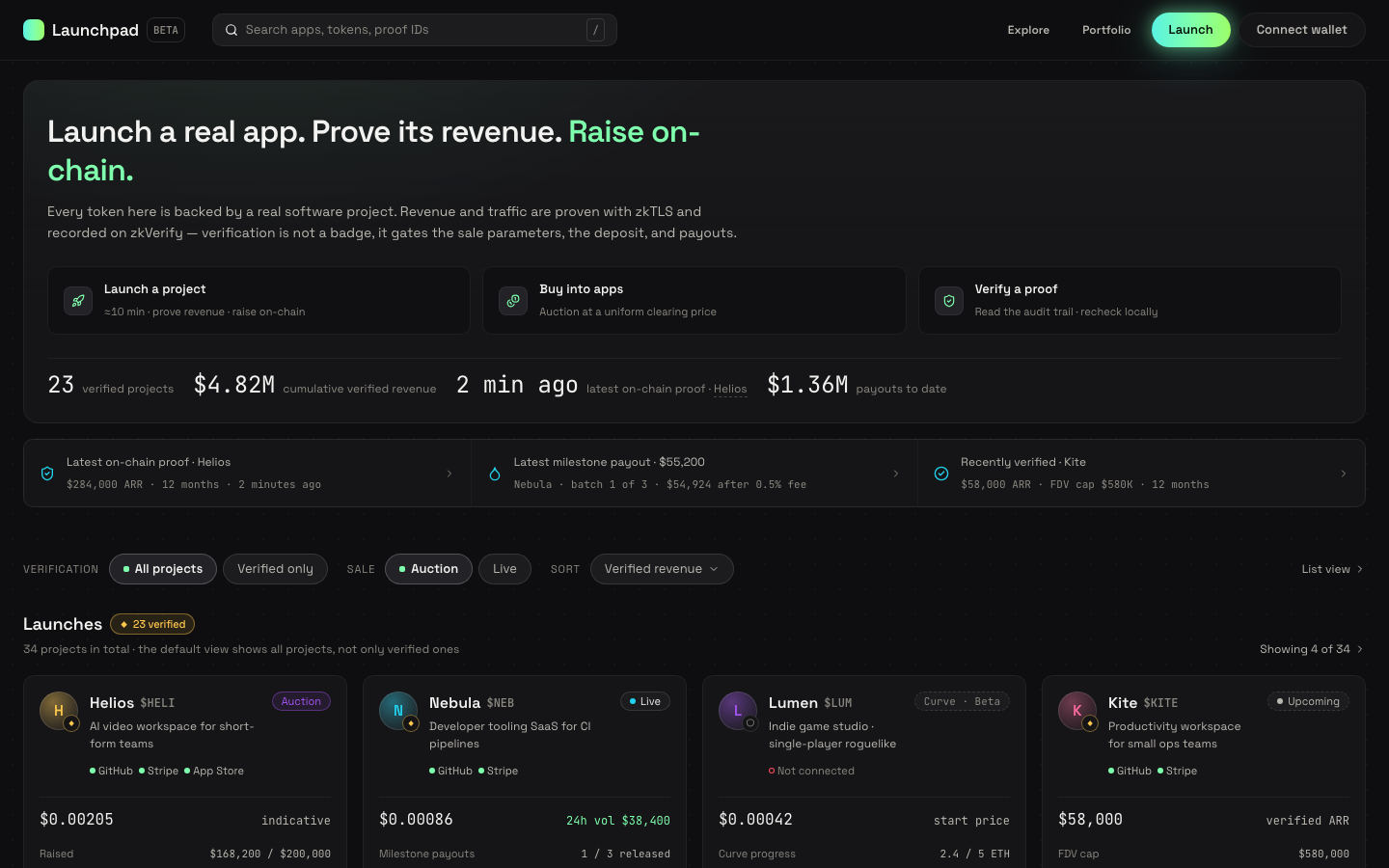Click the search magnifier icon
This screenshot has width=1389, height=868.
tap(231, 30)
